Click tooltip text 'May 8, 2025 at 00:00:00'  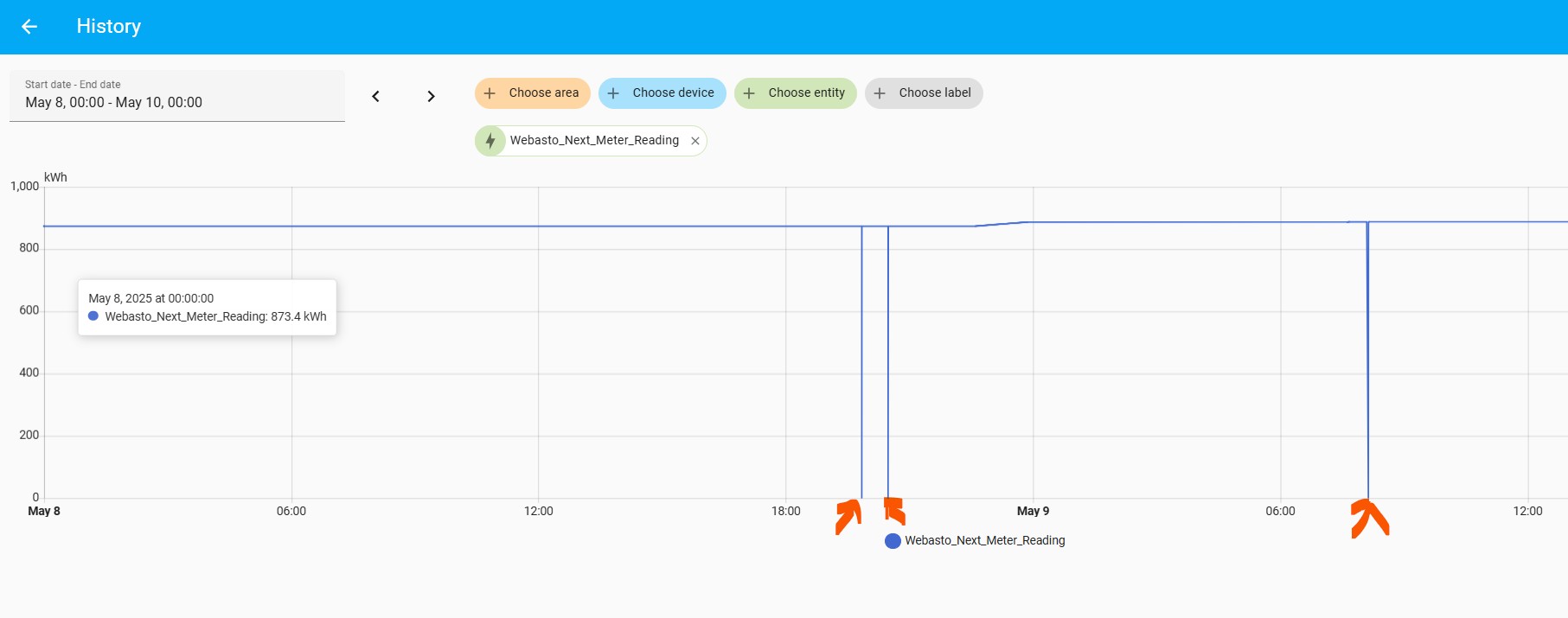tap(150, 299)
